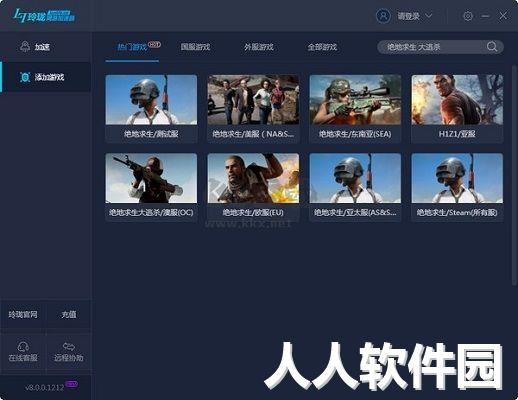Image resolution: width=518 pixels, height=400 pixels.
Task: Switch to the 国服游戏 tab
Action: point(195,47)
